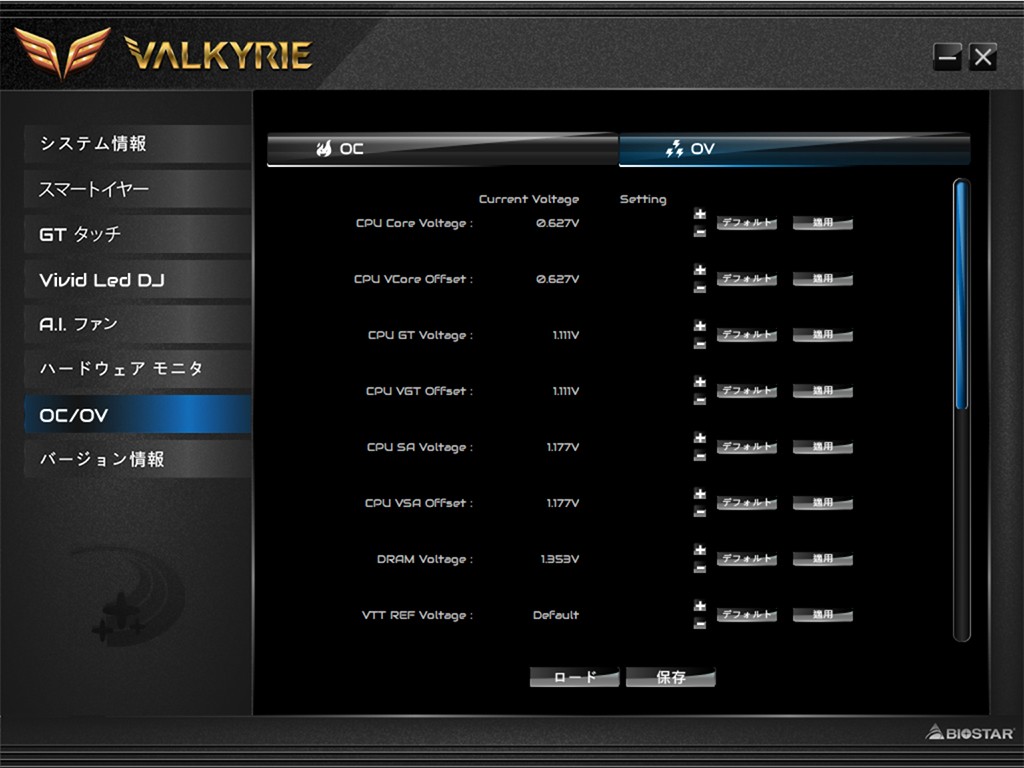Image resolution: width=1024 pixels, height=768 pixels.
Task: Open スマートイヤー in the sidebar
Action: click(138, 189)
